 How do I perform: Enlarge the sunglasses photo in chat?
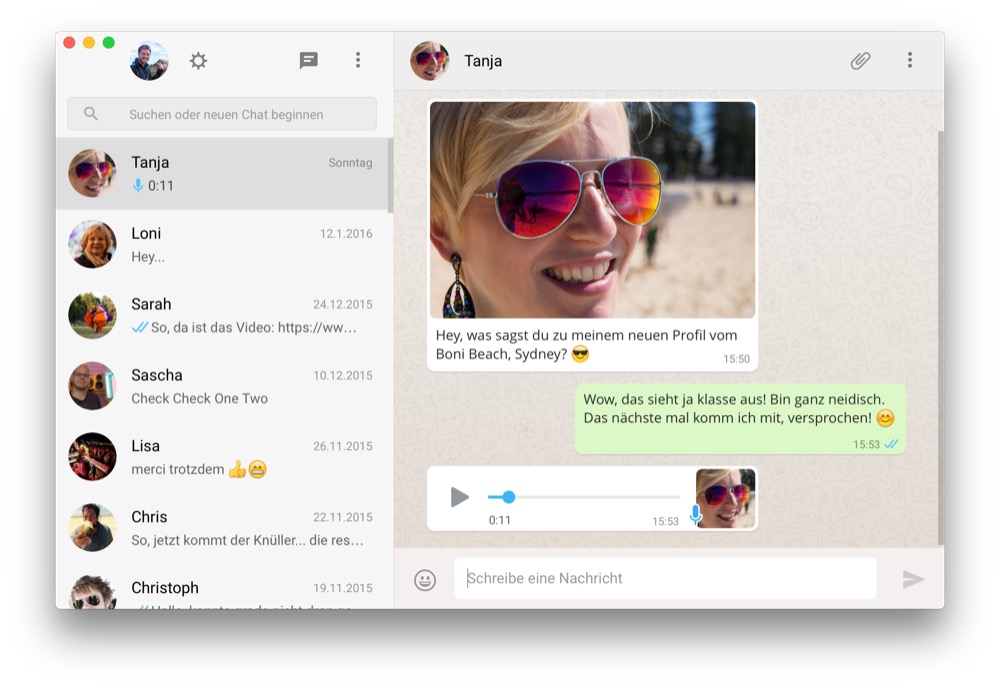tap(592, 210)
